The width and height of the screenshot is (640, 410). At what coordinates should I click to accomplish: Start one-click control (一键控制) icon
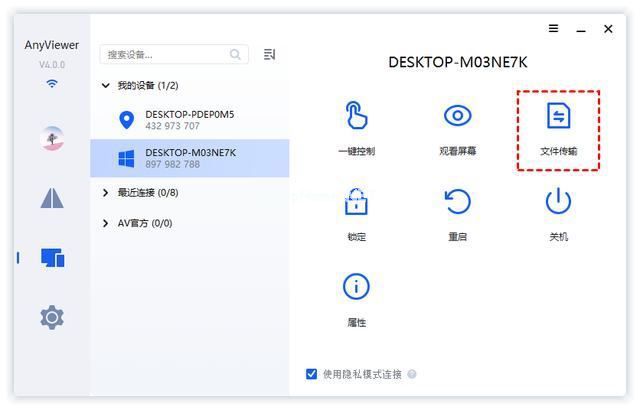(356, 115)
